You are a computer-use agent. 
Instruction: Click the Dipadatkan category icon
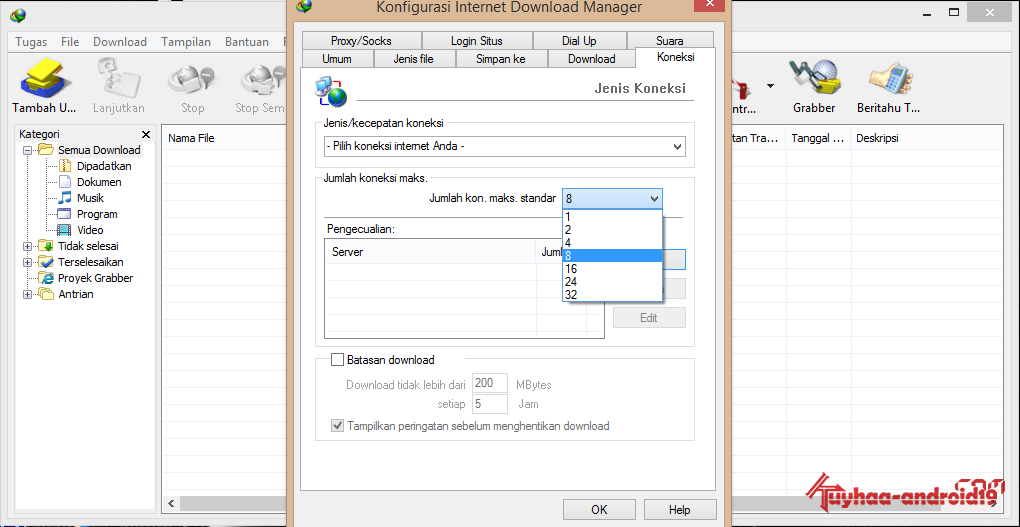(x=64, y=166)
